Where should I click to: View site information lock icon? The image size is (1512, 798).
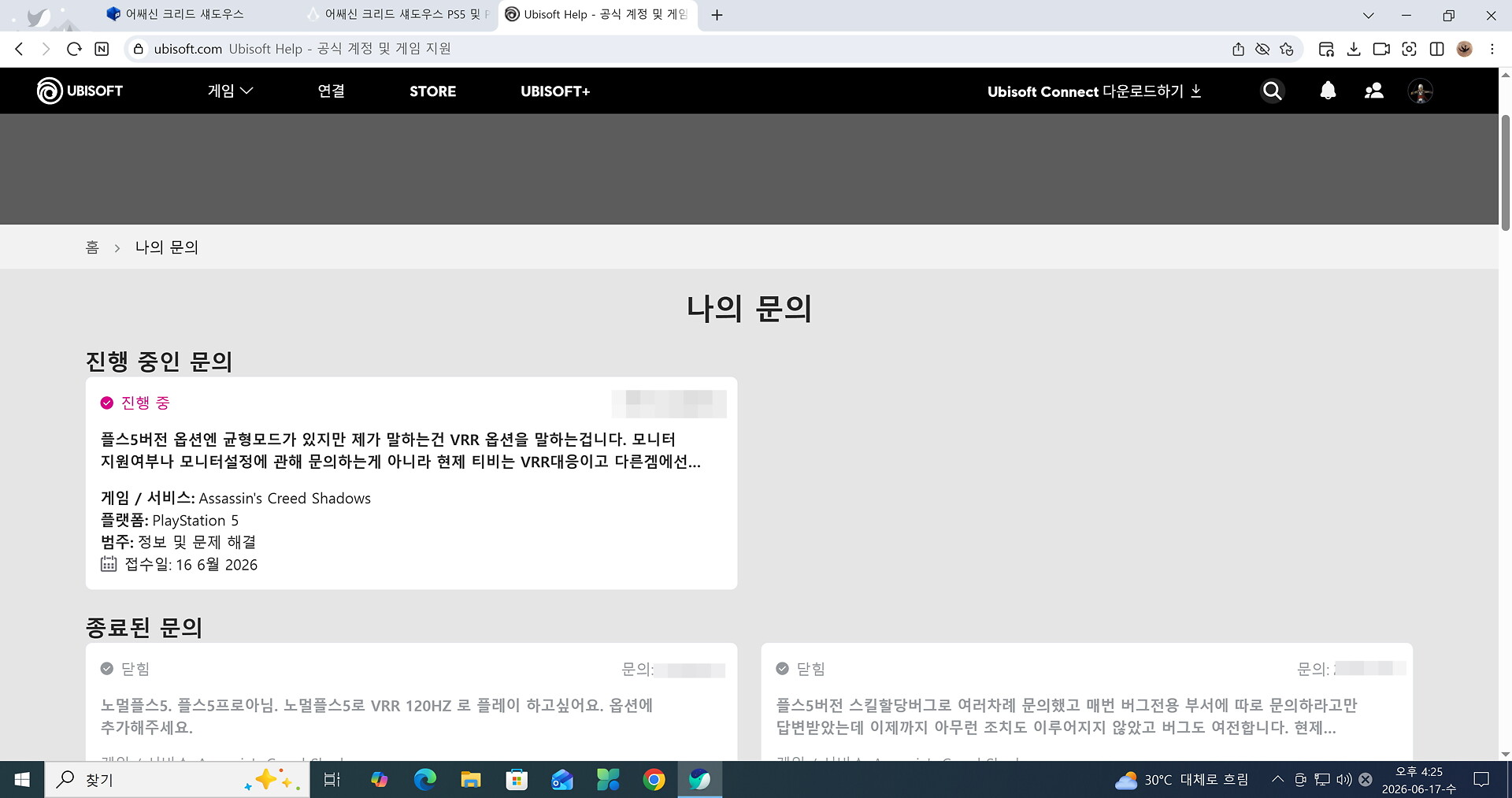pyautogui.click(x=138, y=49)
